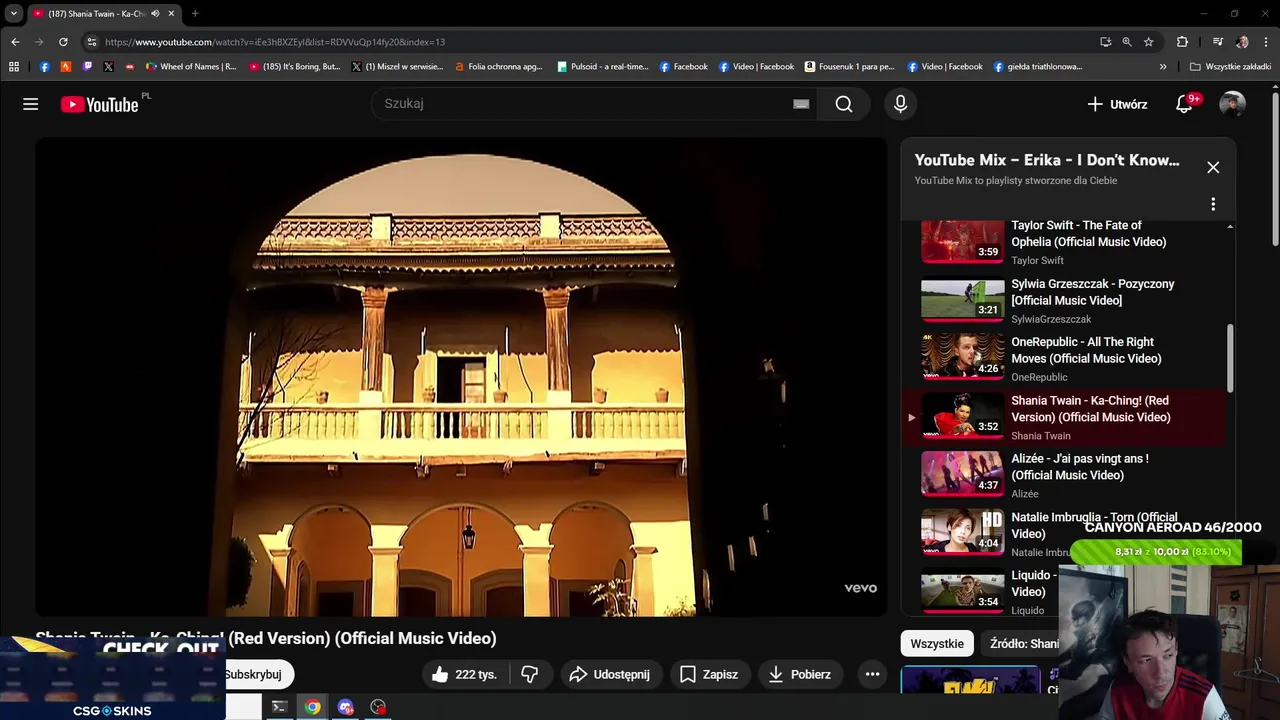Open the media control icon in toolbar

[1217, 42]
